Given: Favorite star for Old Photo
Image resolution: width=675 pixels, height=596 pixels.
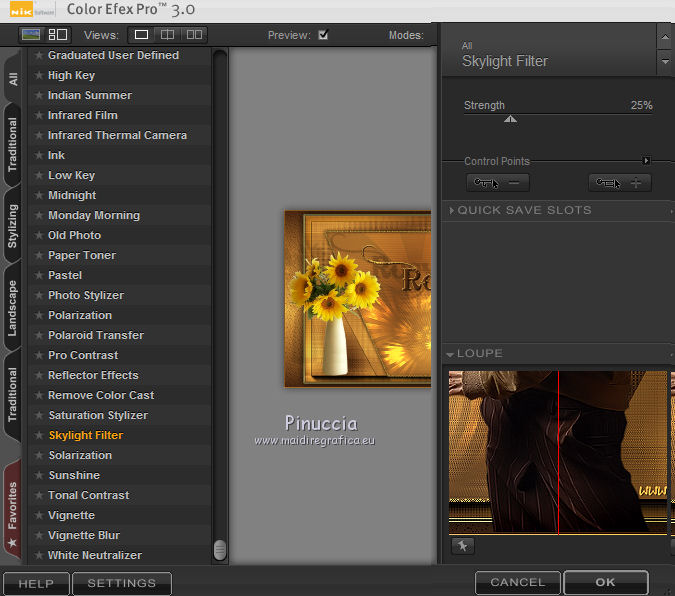Looking at the screenshot, I should [39, 235].
